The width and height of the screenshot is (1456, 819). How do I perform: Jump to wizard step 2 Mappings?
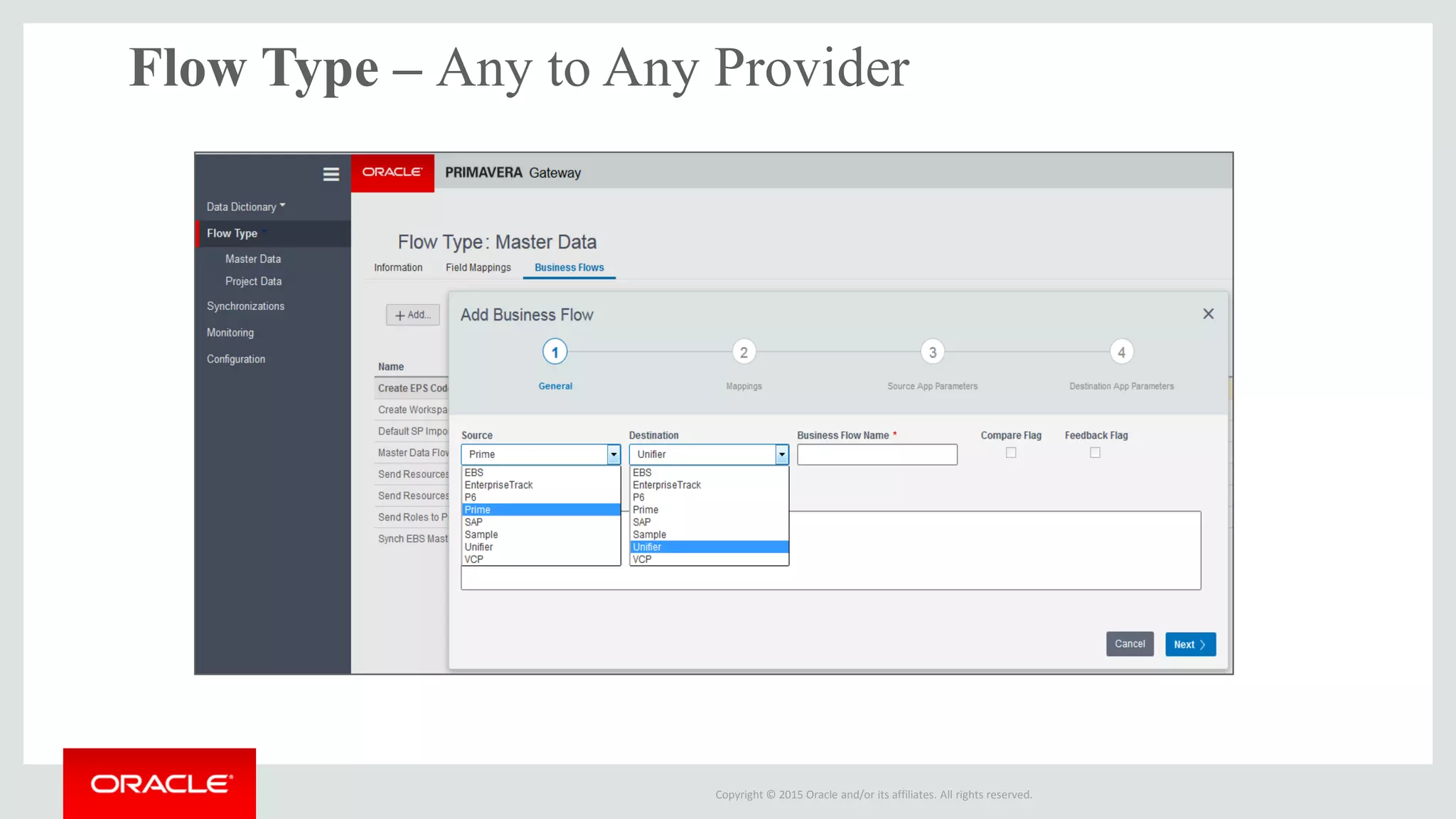(x=744, y=352)
